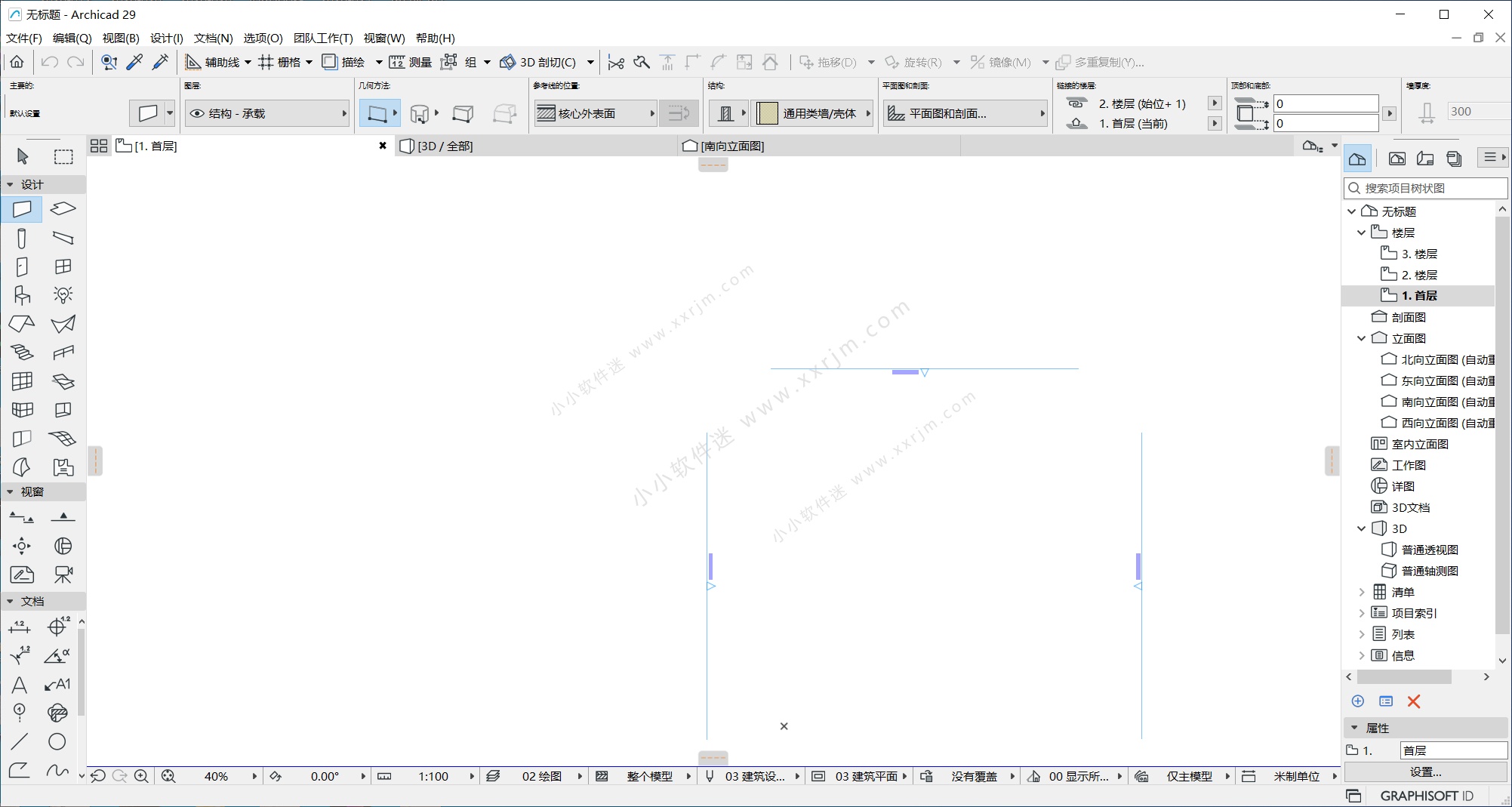Click the 设置... button

(x=1425, y=772)
